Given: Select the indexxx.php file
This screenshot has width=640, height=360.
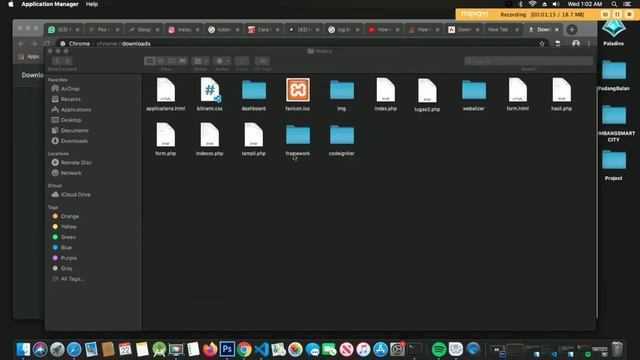Looking at the screenshot, I should pos(209,139).
